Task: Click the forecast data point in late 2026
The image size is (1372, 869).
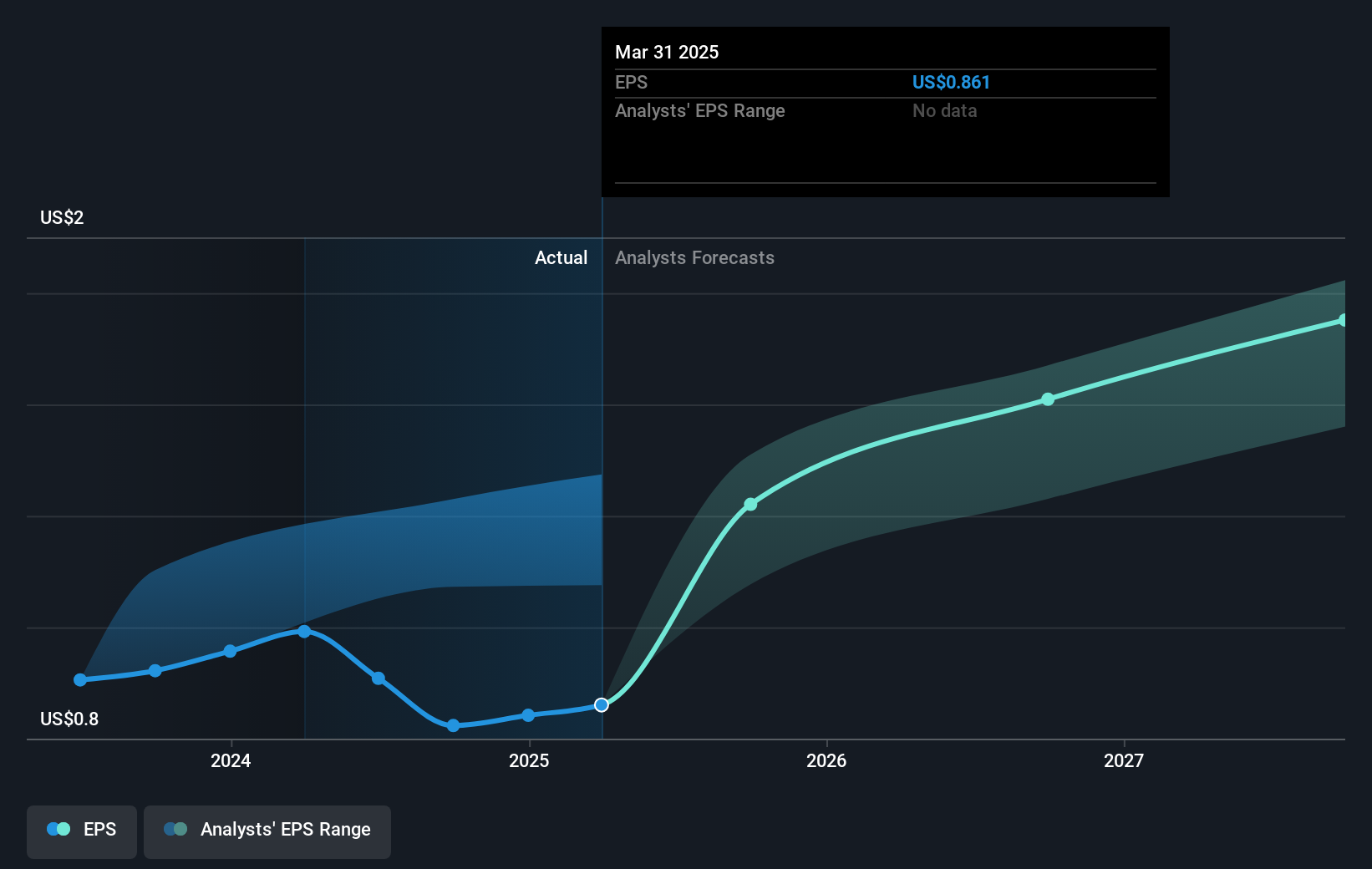Action: click(x=1048, y=399)
